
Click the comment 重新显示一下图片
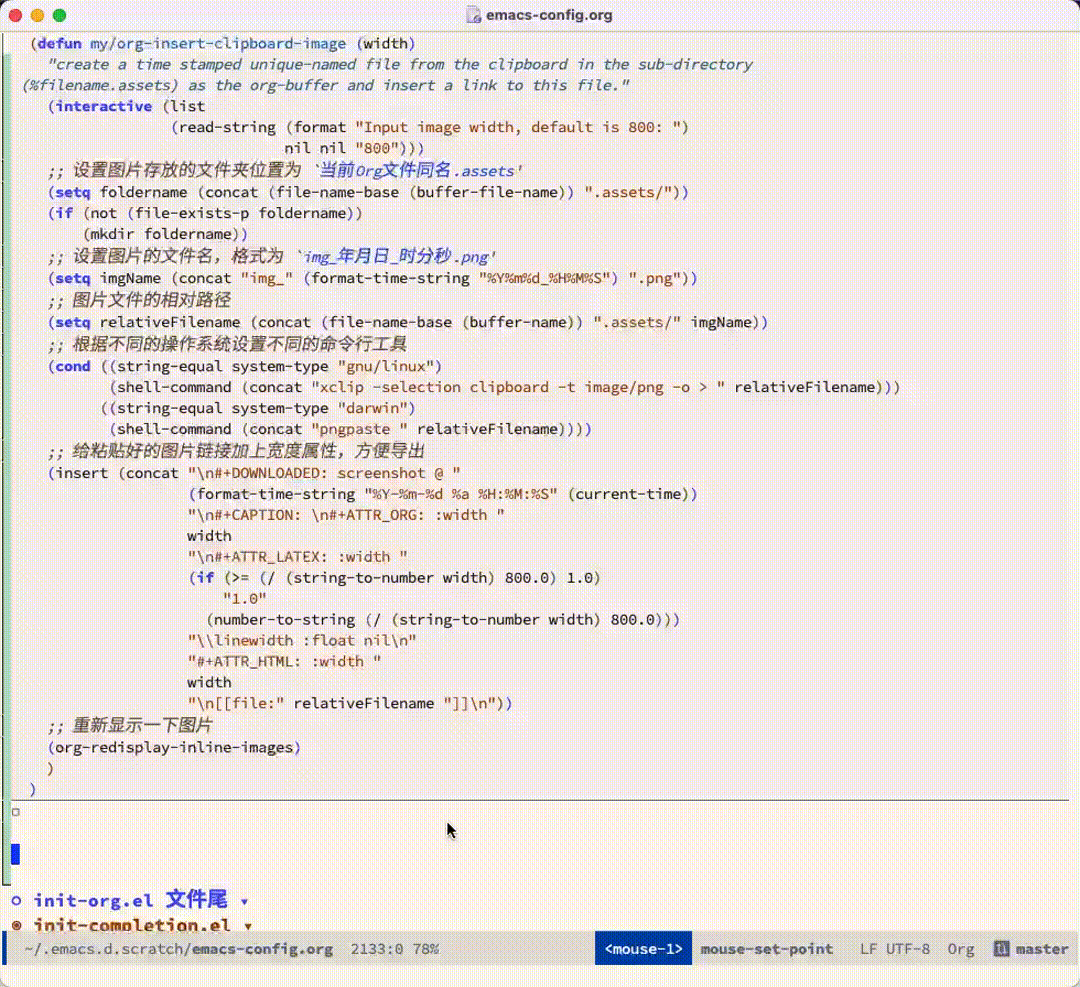[x=130, y=725]
